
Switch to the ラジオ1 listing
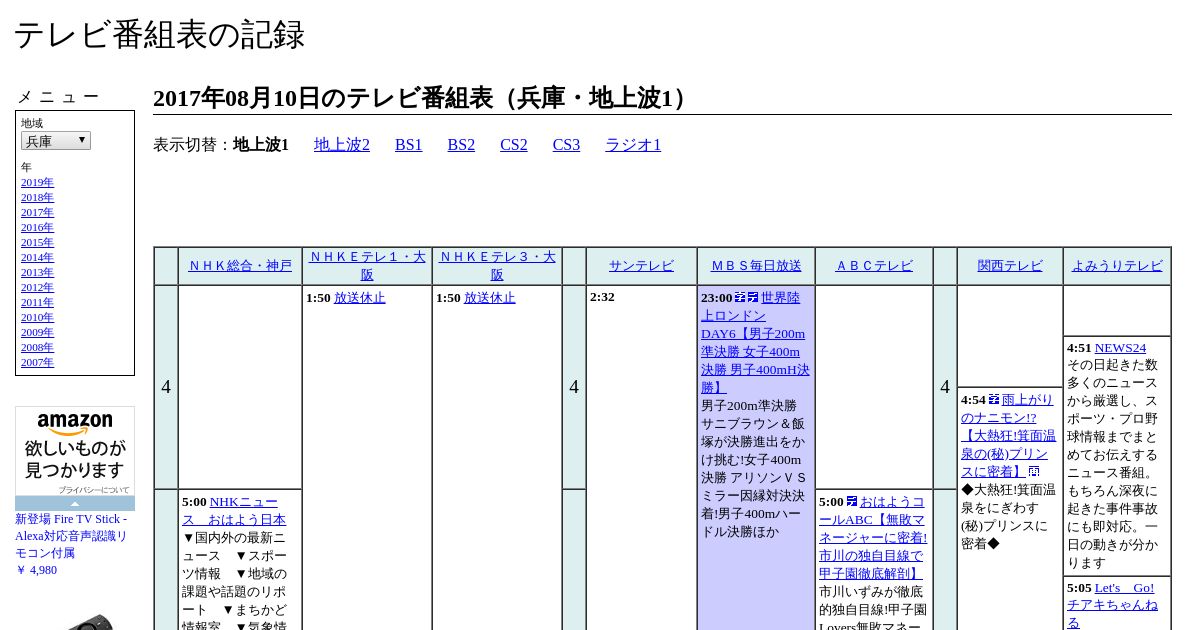[633, 145]
